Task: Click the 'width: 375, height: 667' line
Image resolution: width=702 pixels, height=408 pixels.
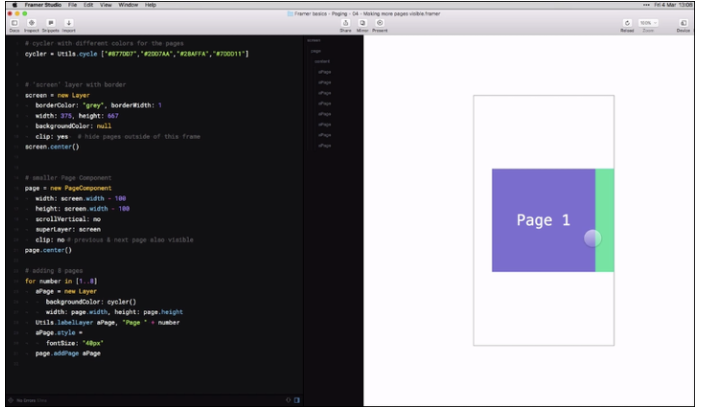Action: click(77, 116)
